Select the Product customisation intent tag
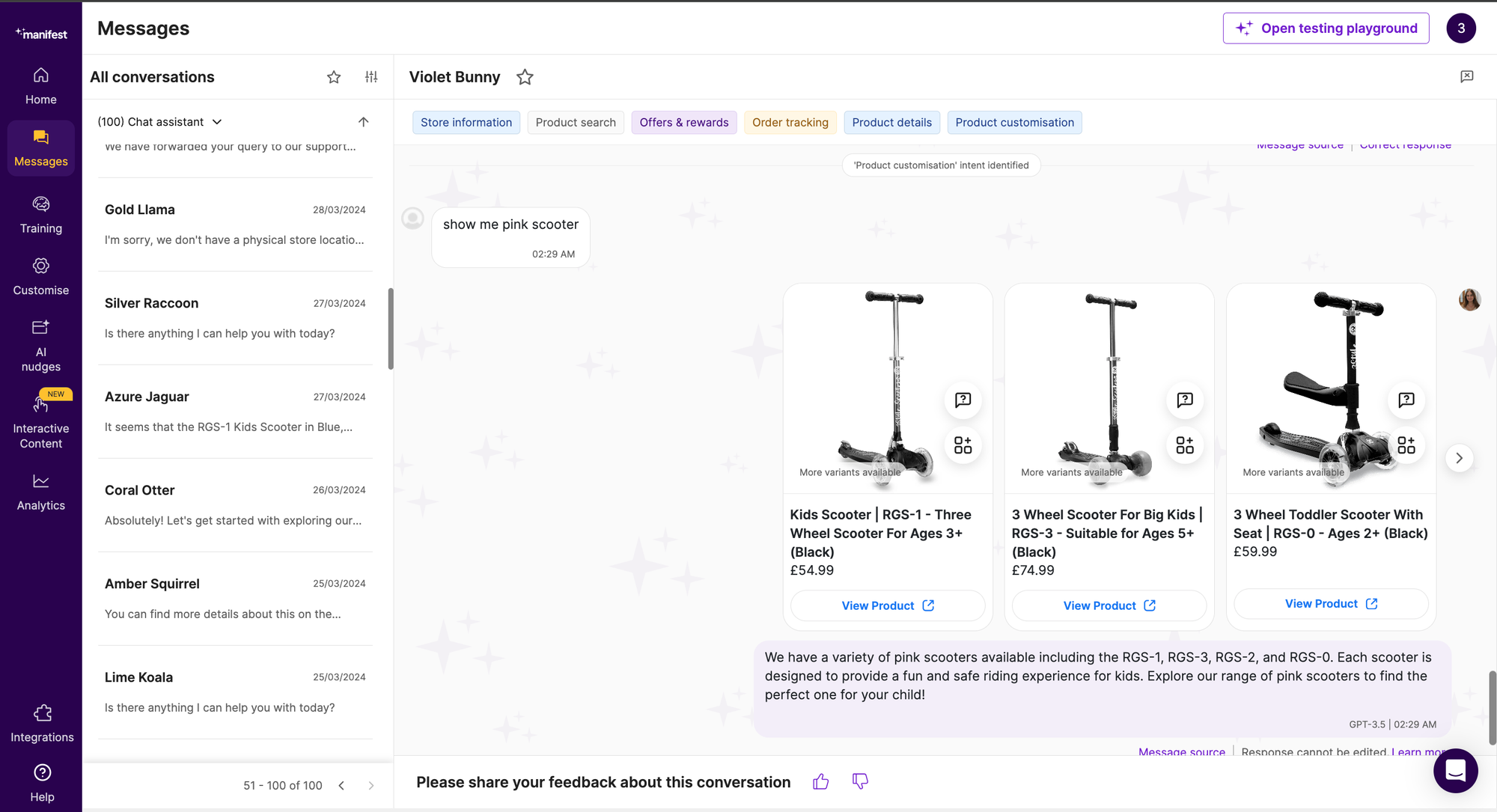Screen dimensions: 1497x812 (1014, 122)
